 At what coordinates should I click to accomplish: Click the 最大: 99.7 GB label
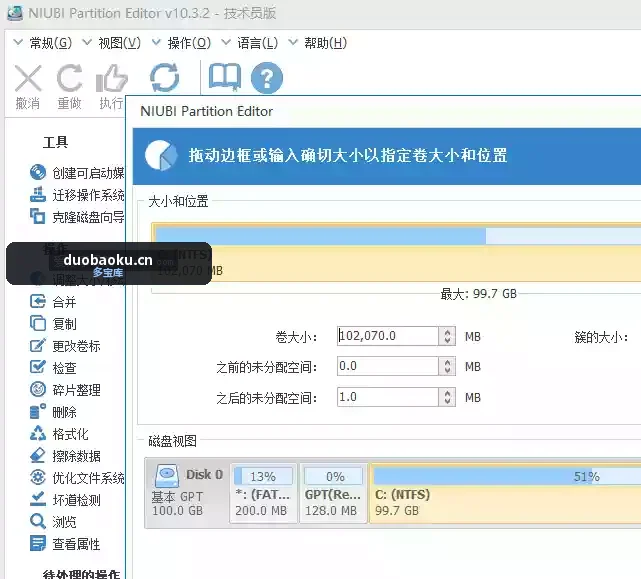479,294
